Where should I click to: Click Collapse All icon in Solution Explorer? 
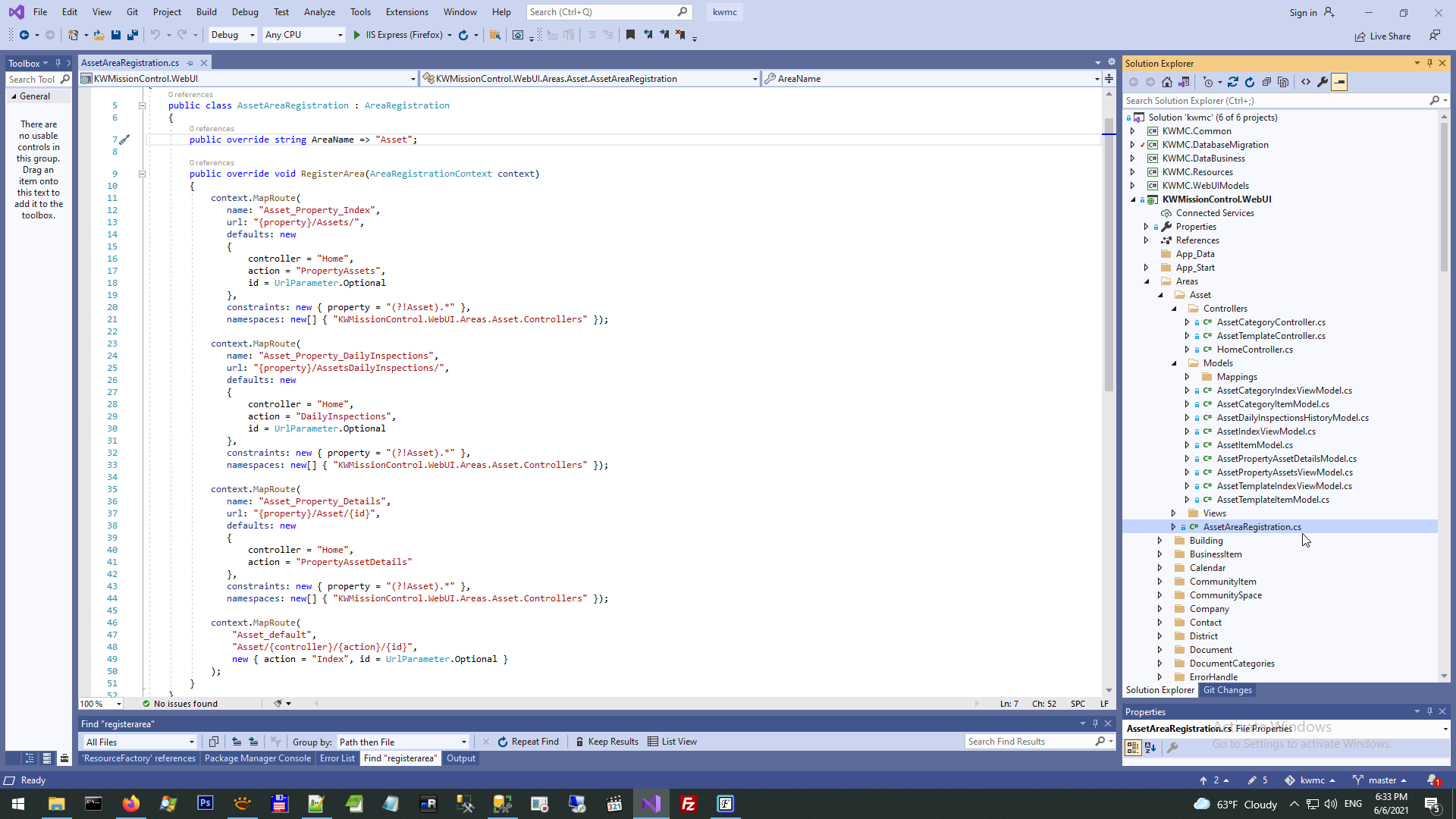(x=1266, y=82)
